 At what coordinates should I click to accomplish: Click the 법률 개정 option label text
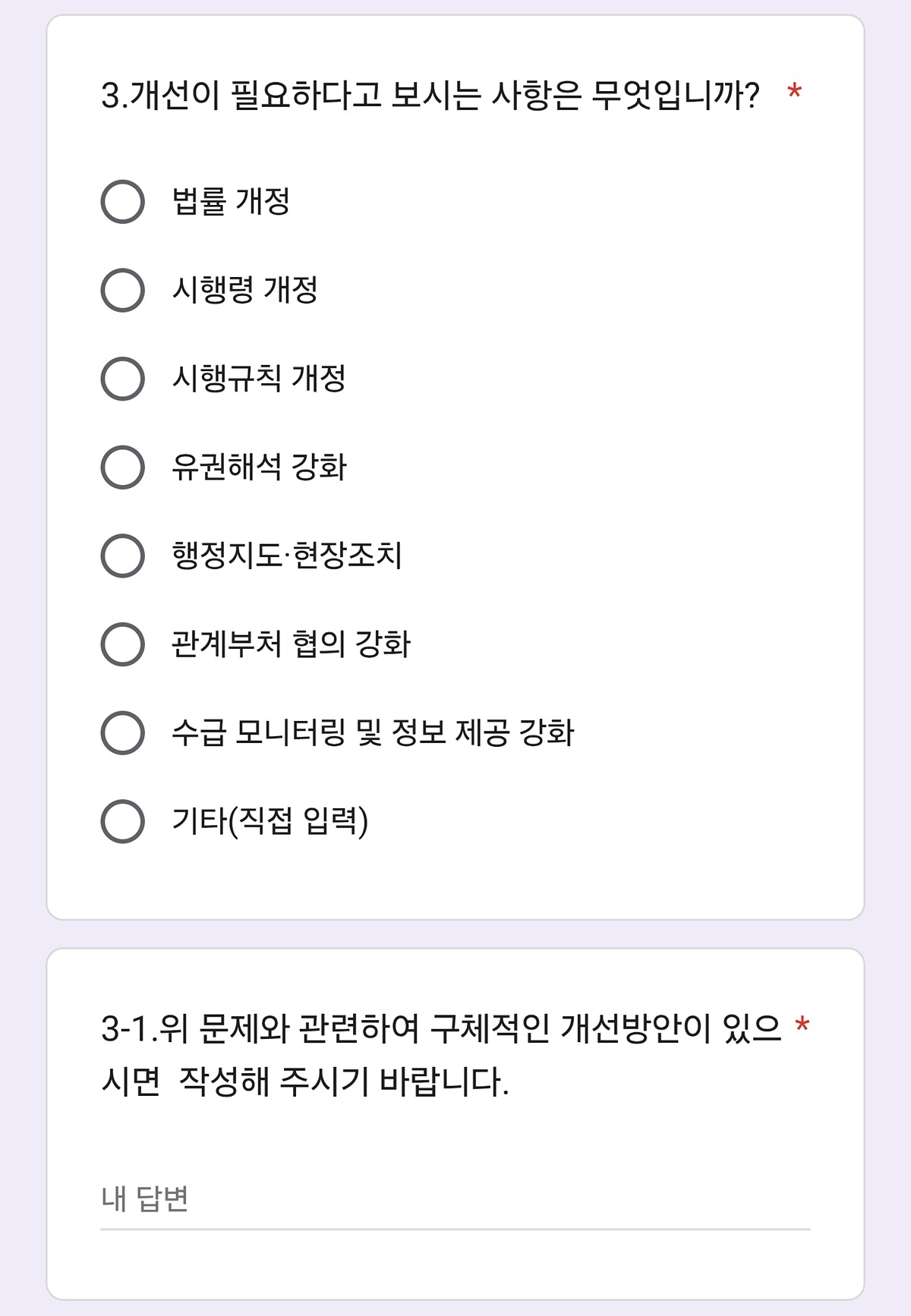click(x=232, y=201)
